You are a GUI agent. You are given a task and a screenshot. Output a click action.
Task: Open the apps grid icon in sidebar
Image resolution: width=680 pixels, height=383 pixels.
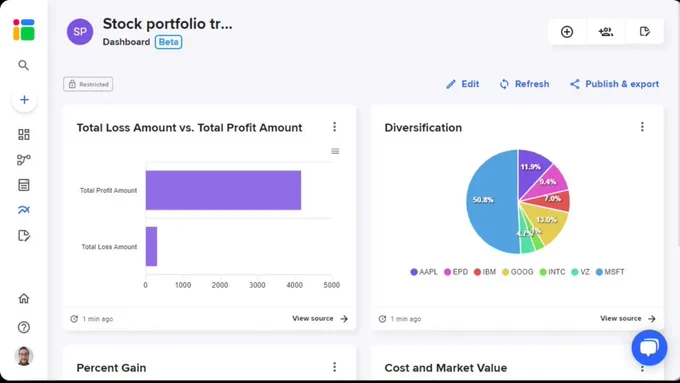pos(24,134)
